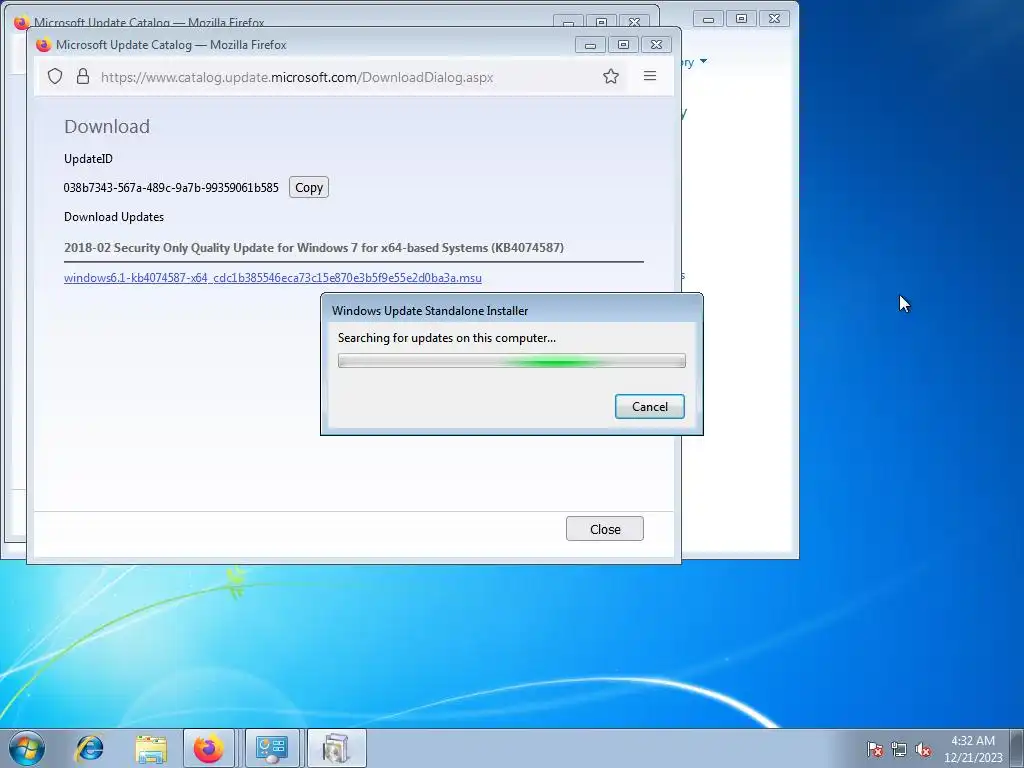Click the Show desktop strip at the taskbar end

pos(1017,748)
